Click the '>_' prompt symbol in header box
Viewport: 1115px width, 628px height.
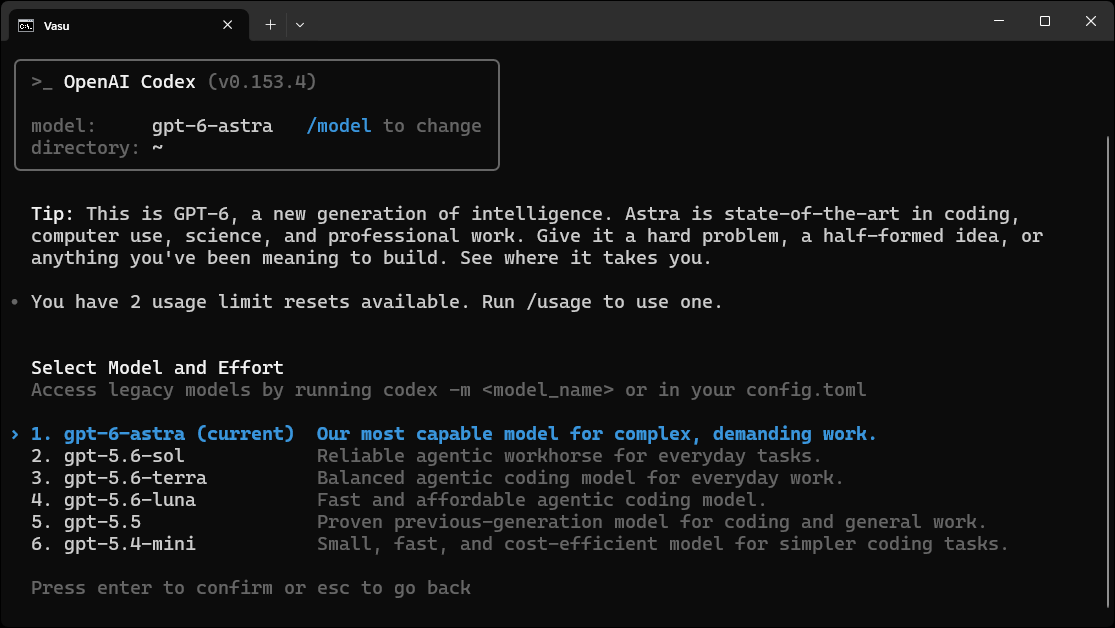(x=42, y=83)
